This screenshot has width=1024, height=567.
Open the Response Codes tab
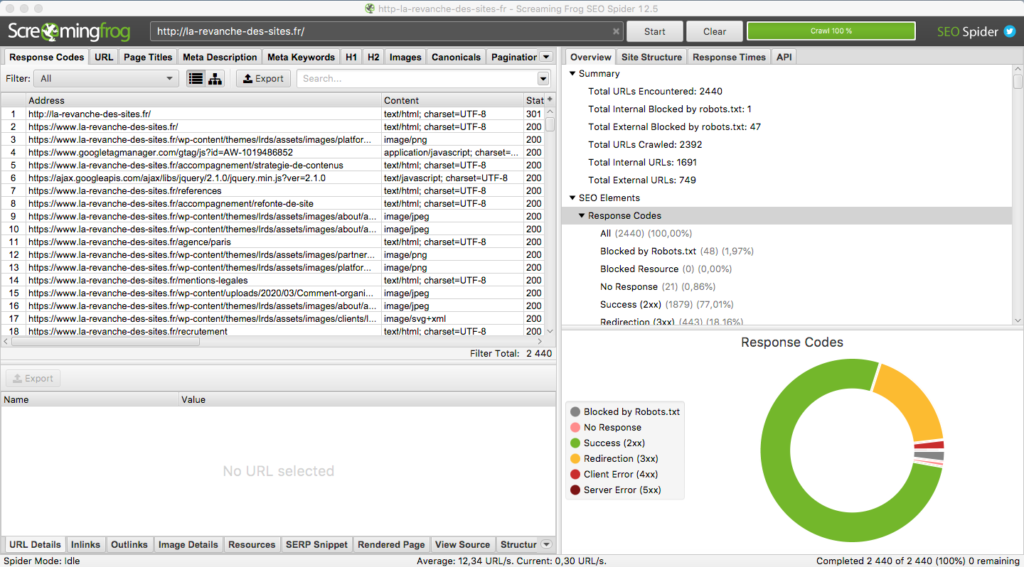click(46, 57)
